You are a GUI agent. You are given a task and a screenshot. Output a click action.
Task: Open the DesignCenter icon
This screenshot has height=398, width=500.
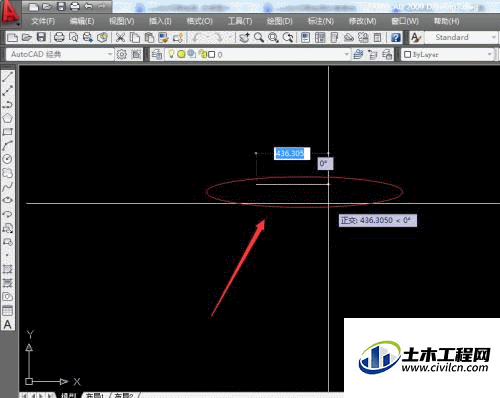(x=320, y=37)
